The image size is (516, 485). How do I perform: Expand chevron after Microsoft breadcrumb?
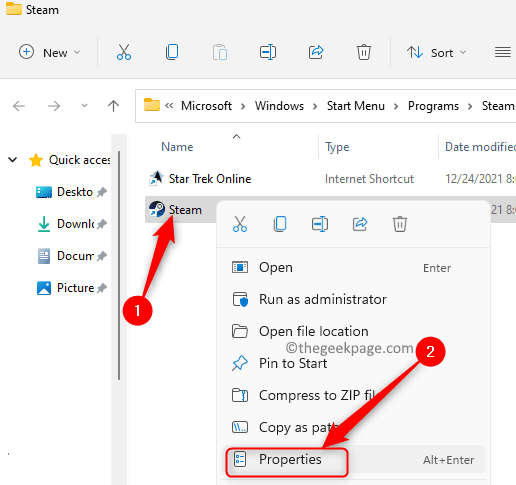tap(243, 107)
